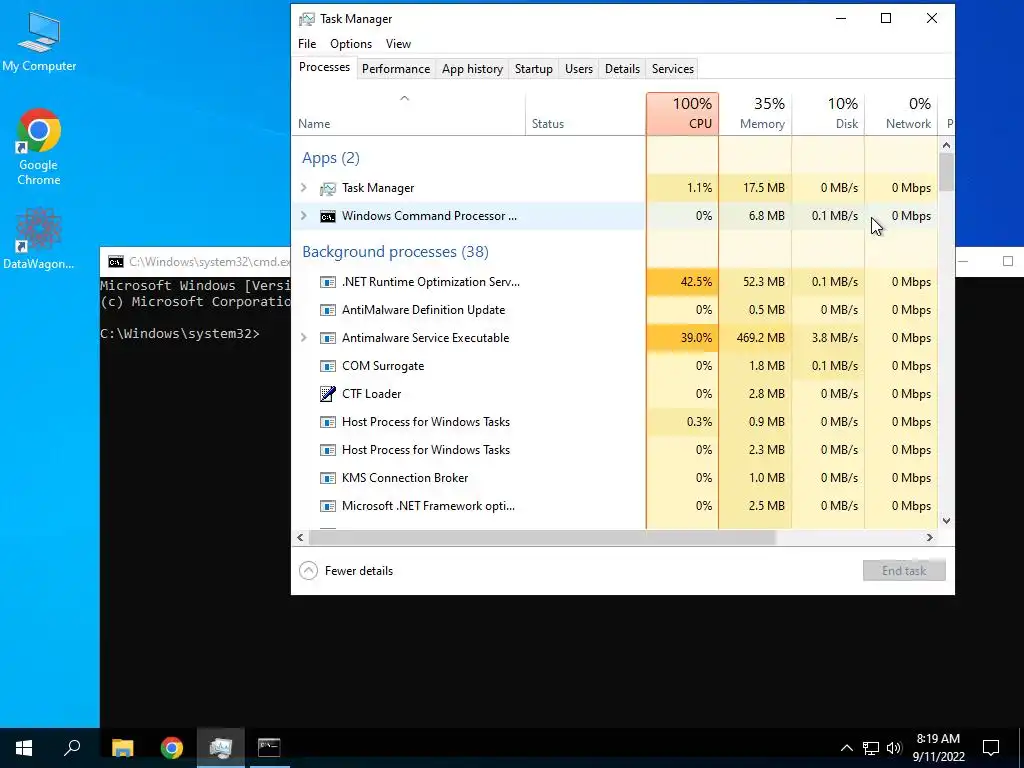Click horizontal scrollbar right arrow
1024x768 pixels.
pos(929,537)
